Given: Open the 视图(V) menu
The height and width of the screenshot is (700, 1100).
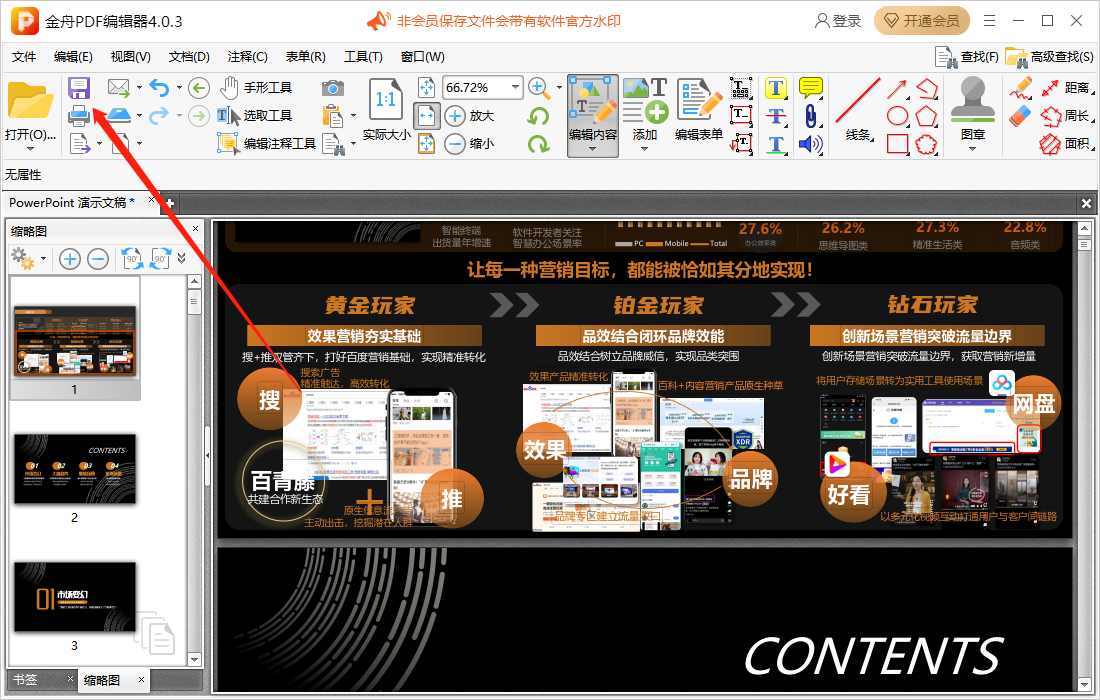Looking at the screenshot, I should [130, 57].
